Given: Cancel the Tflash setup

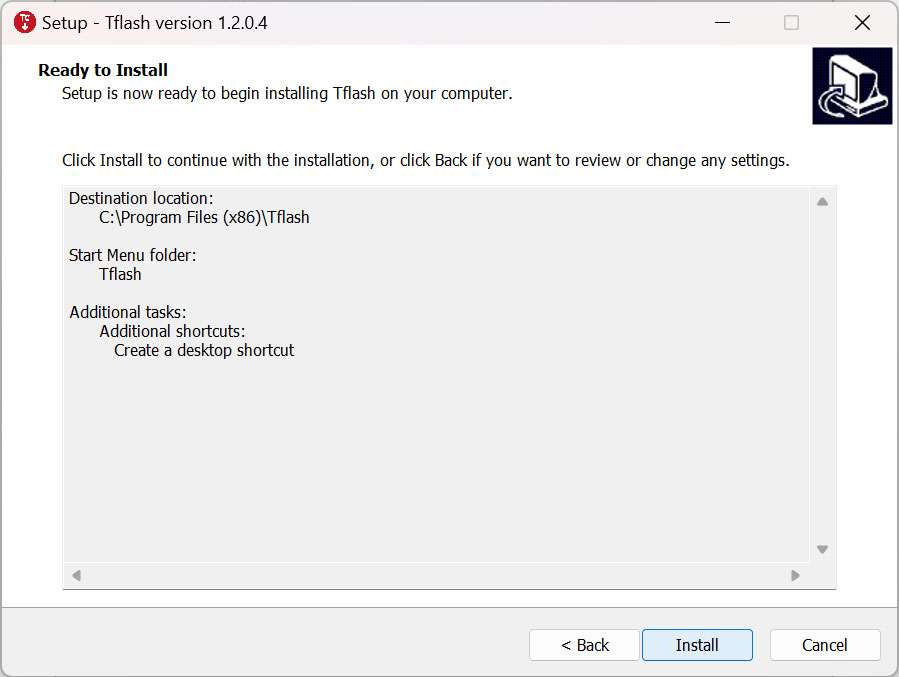Looking at the screenshot, I should [x=825, y=645].
